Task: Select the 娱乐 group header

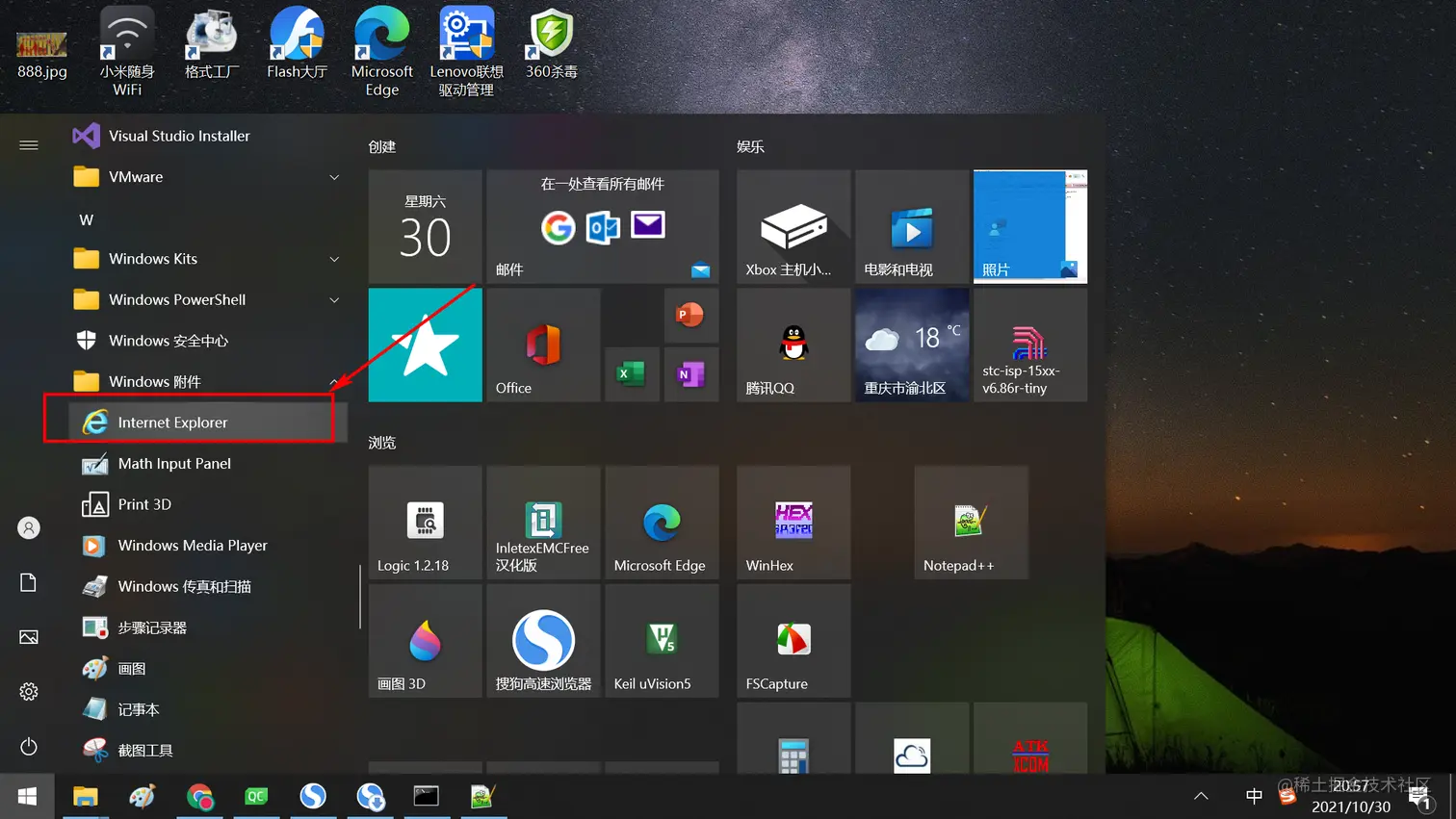Action: (x=750, y=147)
